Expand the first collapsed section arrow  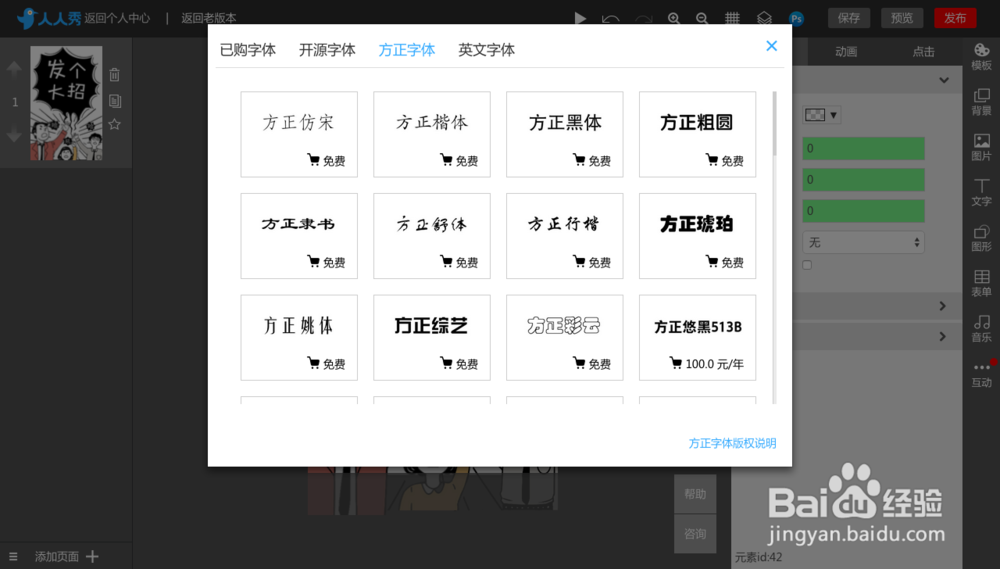tap(943, 306)
